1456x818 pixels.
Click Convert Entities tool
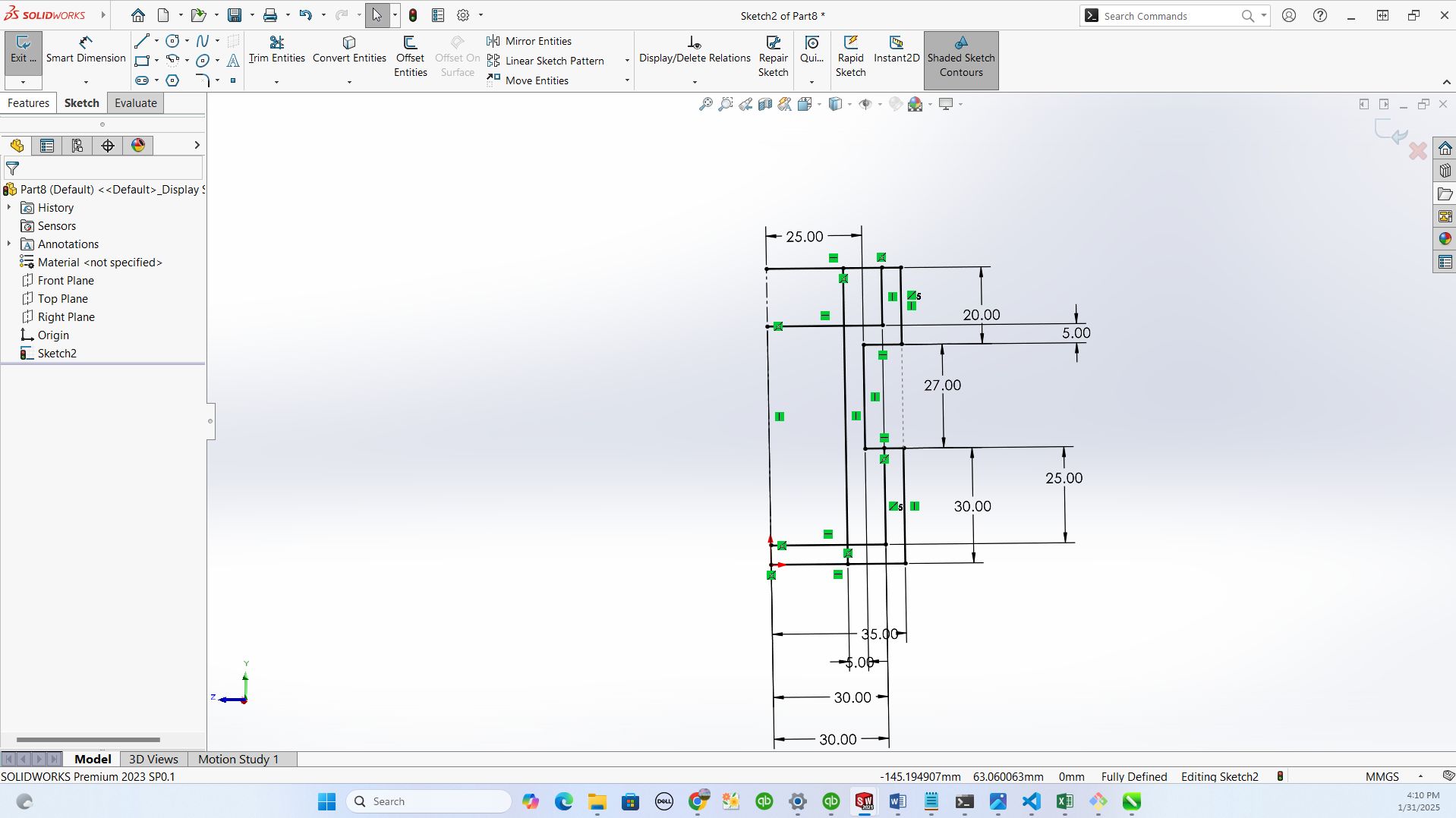coord(349,50)
